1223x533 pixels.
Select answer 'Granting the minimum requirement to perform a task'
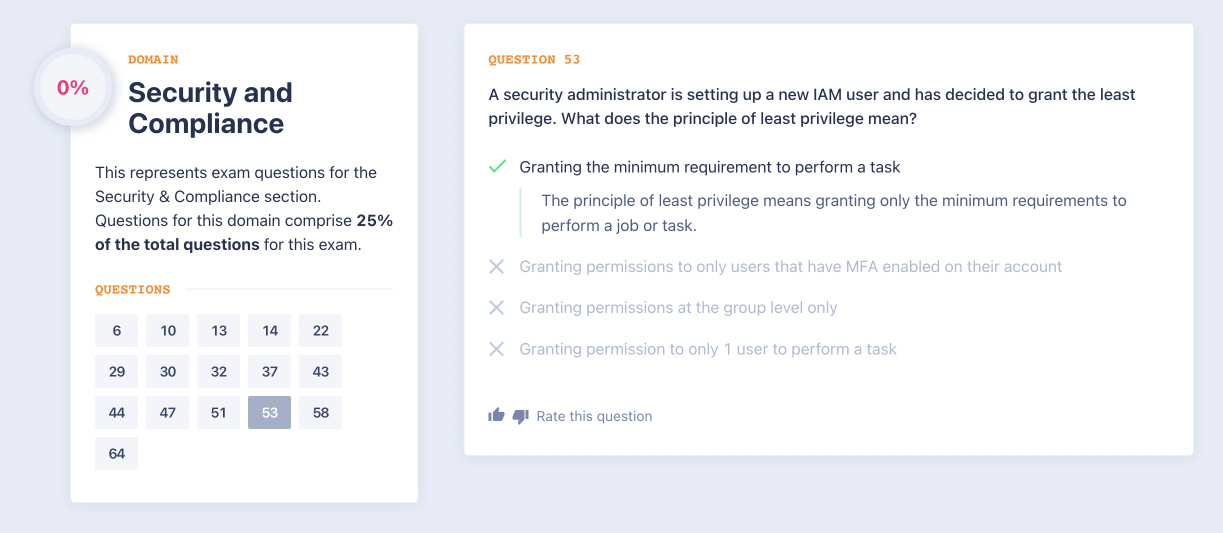710,167
